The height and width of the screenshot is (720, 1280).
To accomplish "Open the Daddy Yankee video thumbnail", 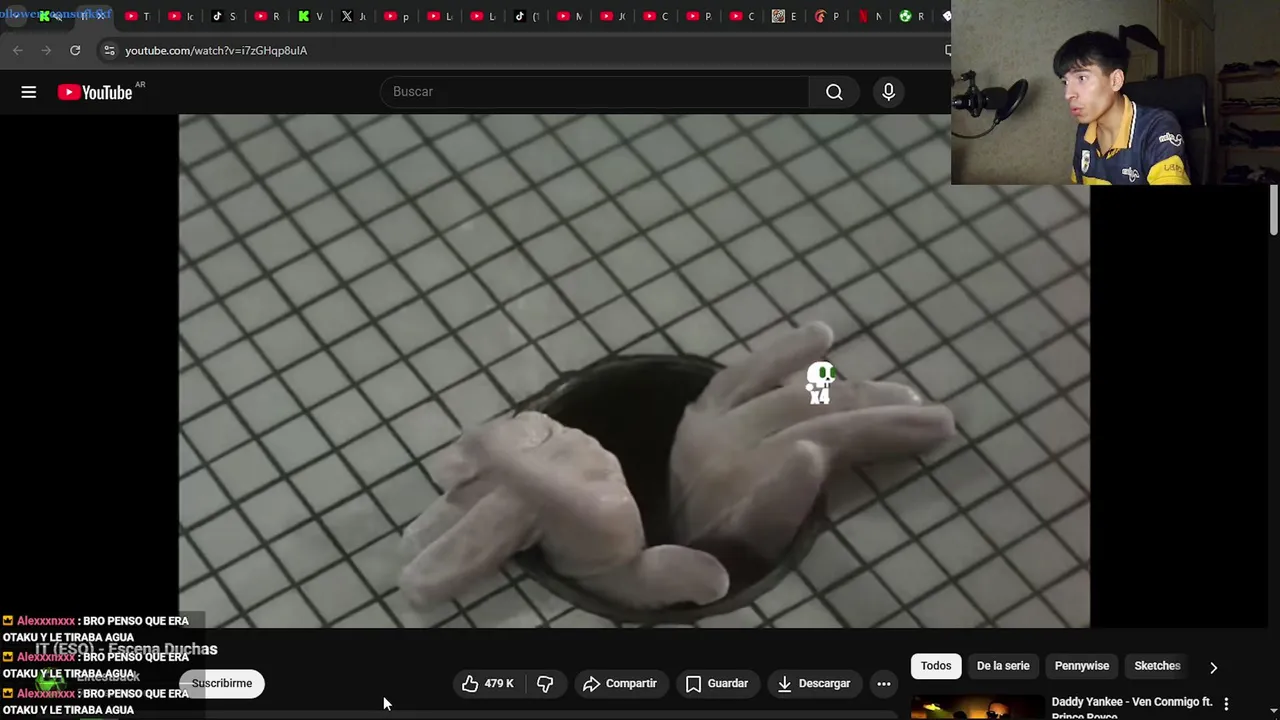I will point(977,709).
